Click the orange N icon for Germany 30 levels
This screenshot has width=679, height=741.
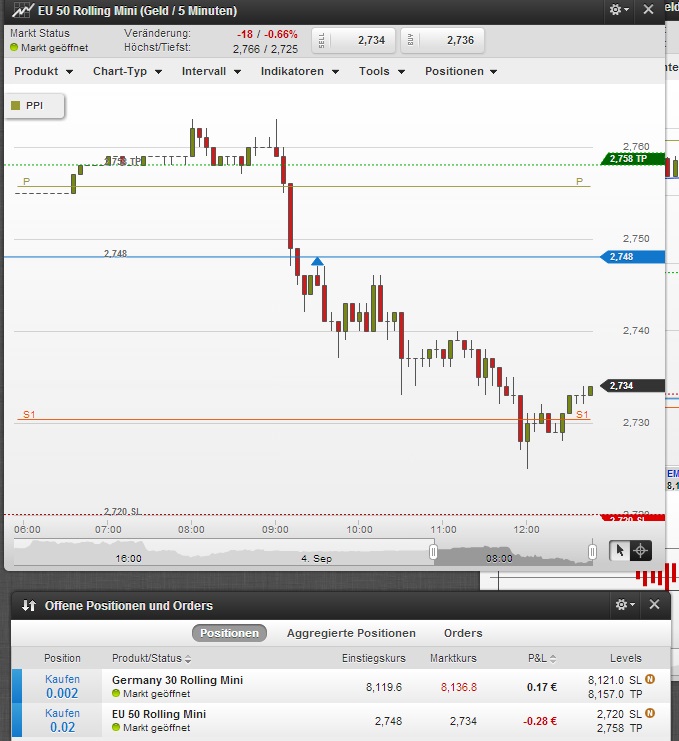650,680
